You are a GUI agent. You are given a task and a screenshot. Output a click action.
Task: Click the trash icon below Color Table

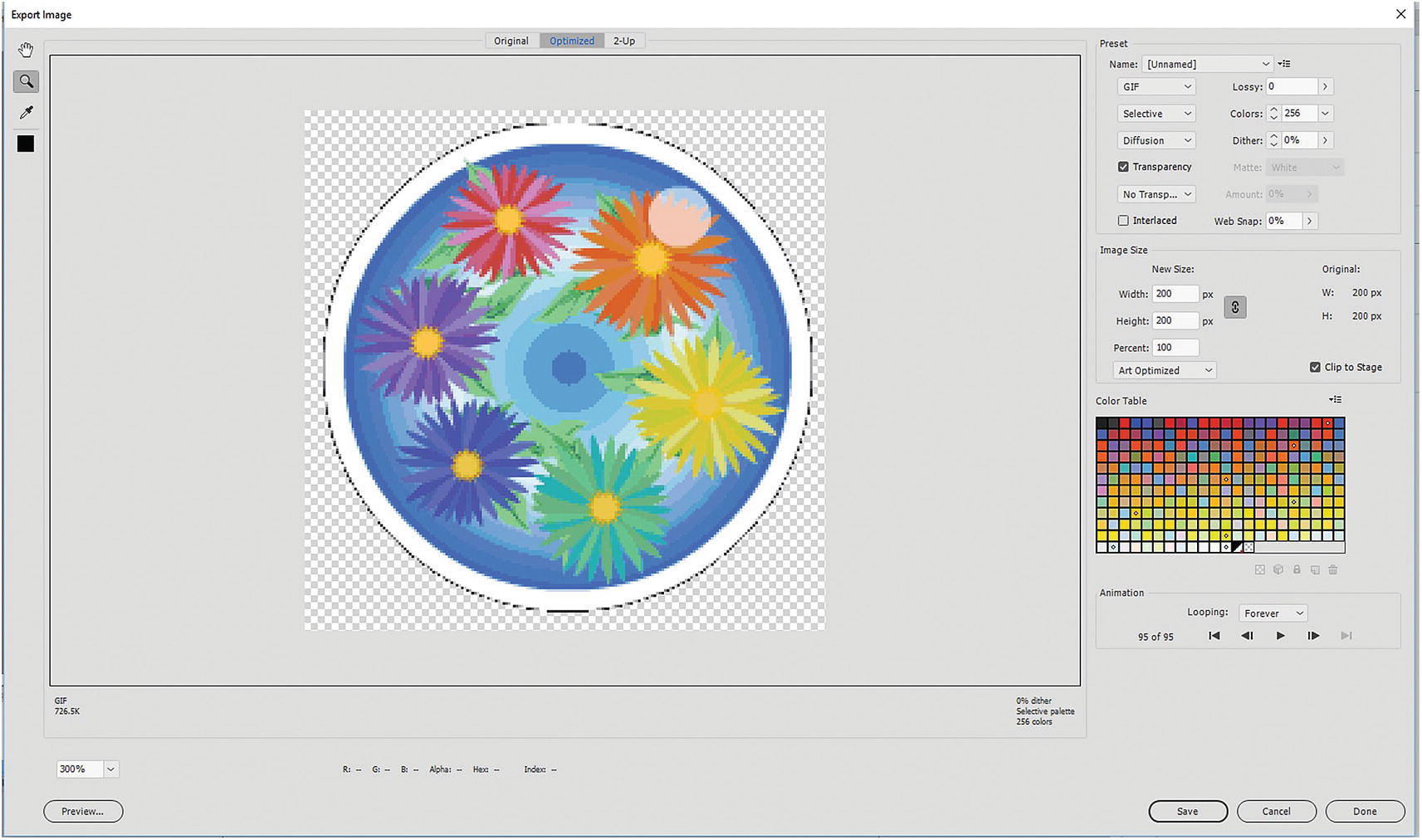[x=1333, y=570]
